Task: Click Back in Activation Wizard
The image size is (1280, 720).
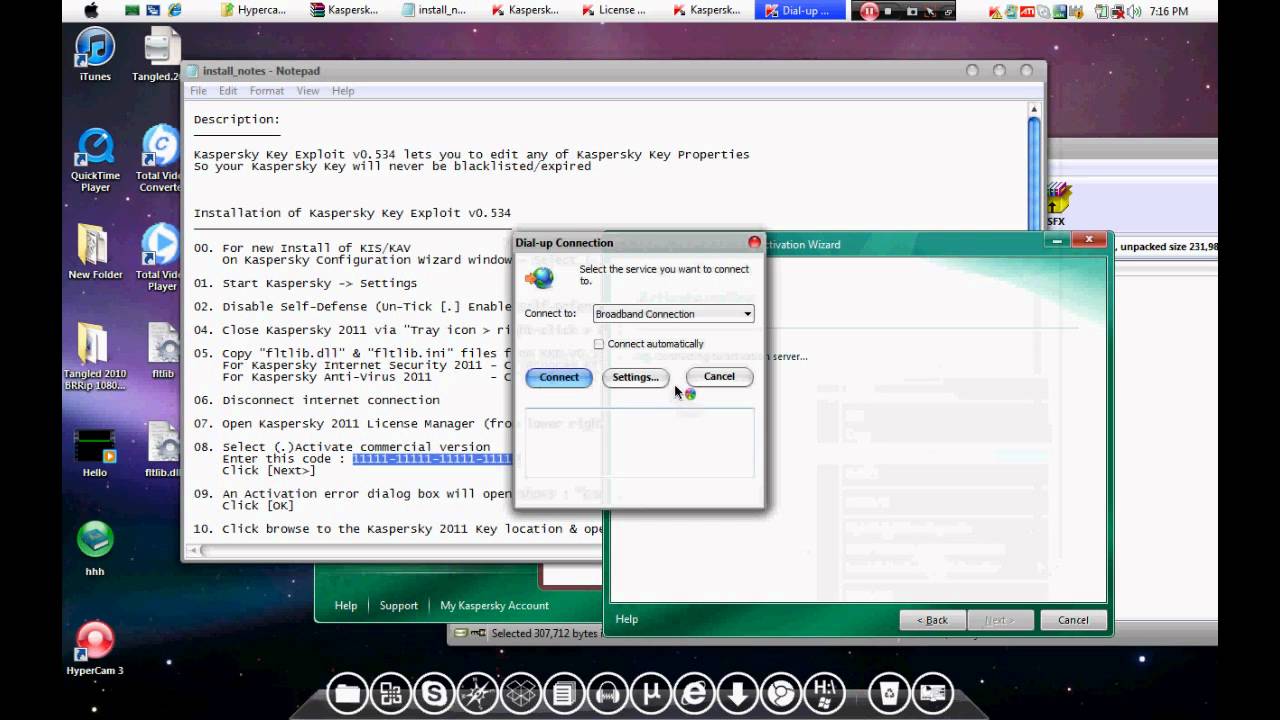Action: [932, 620]
